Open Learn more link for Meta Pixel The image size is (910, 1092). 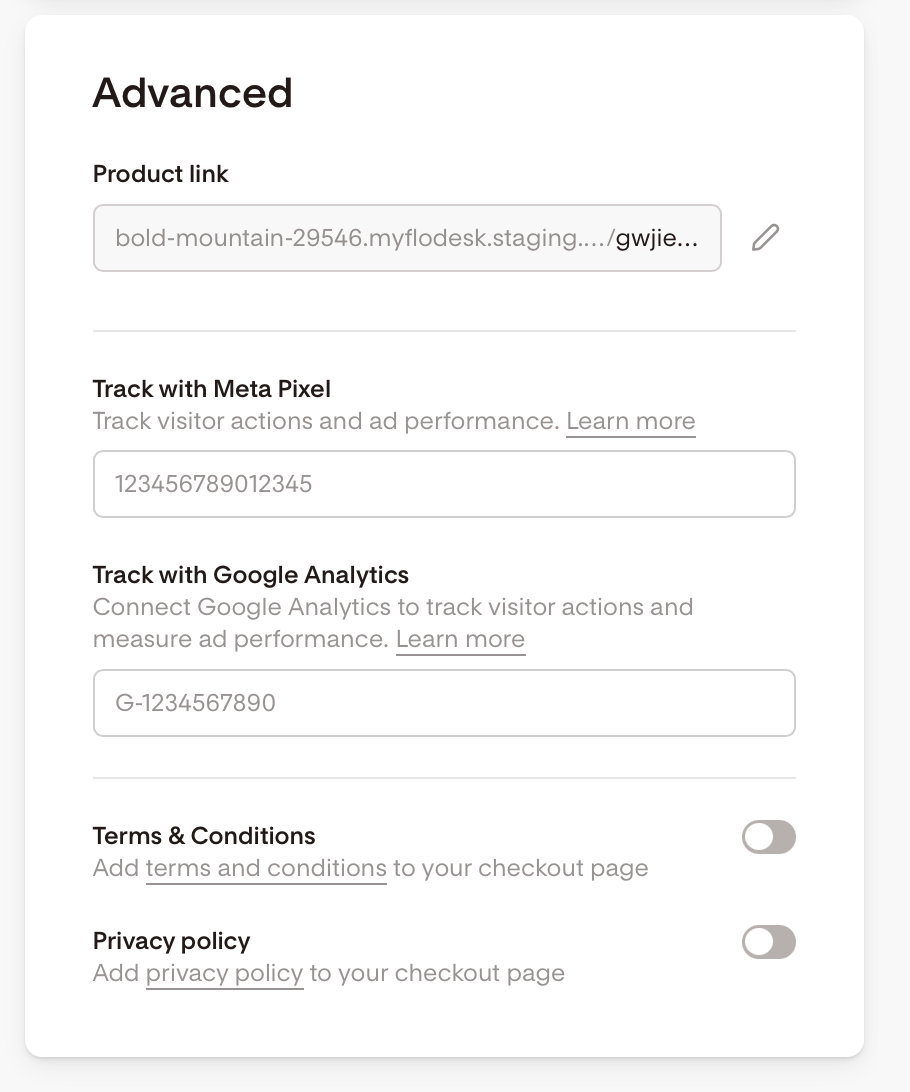pos(631,421)
